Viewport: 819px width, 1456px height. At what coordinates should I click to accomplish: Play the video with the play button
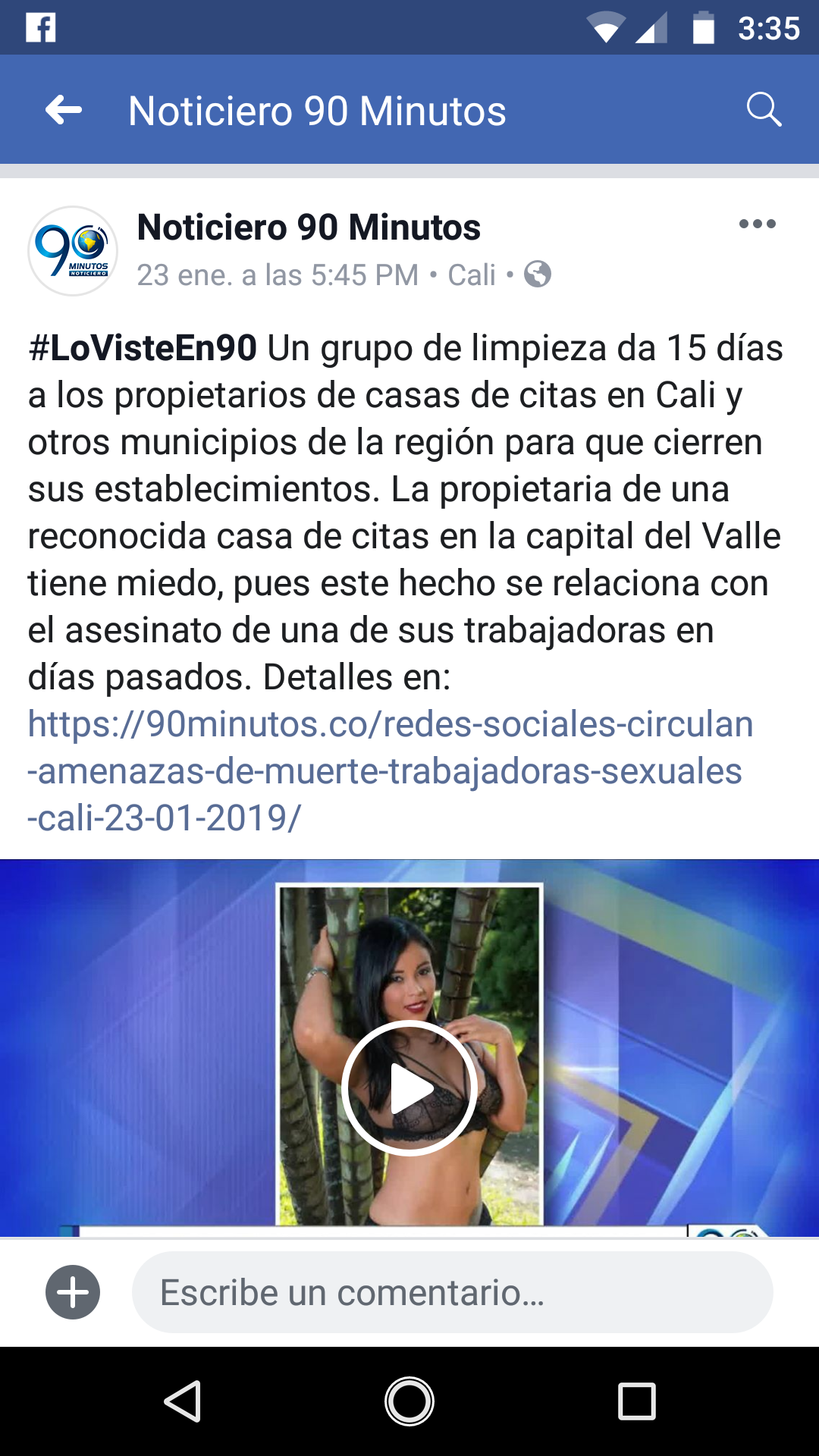(x=409, y=1088)
